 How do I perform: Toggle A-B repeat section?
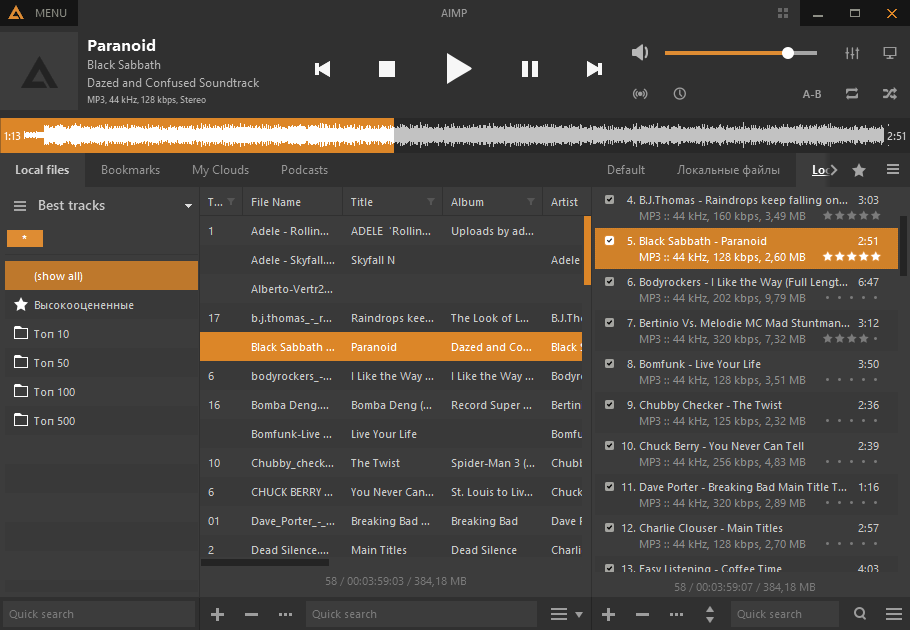point(812,94)
